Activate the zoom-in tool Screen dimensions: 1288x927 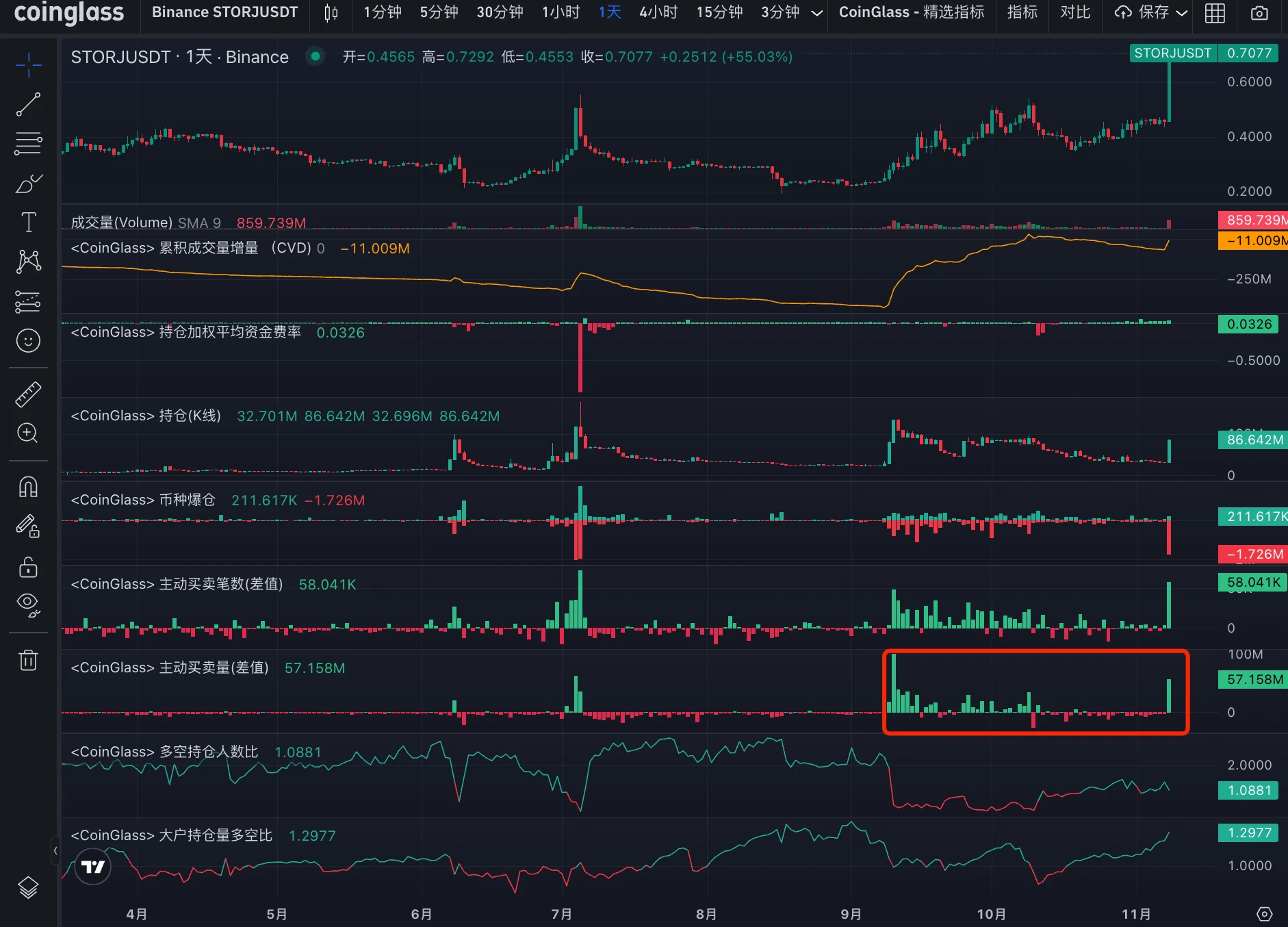[28, 433]
